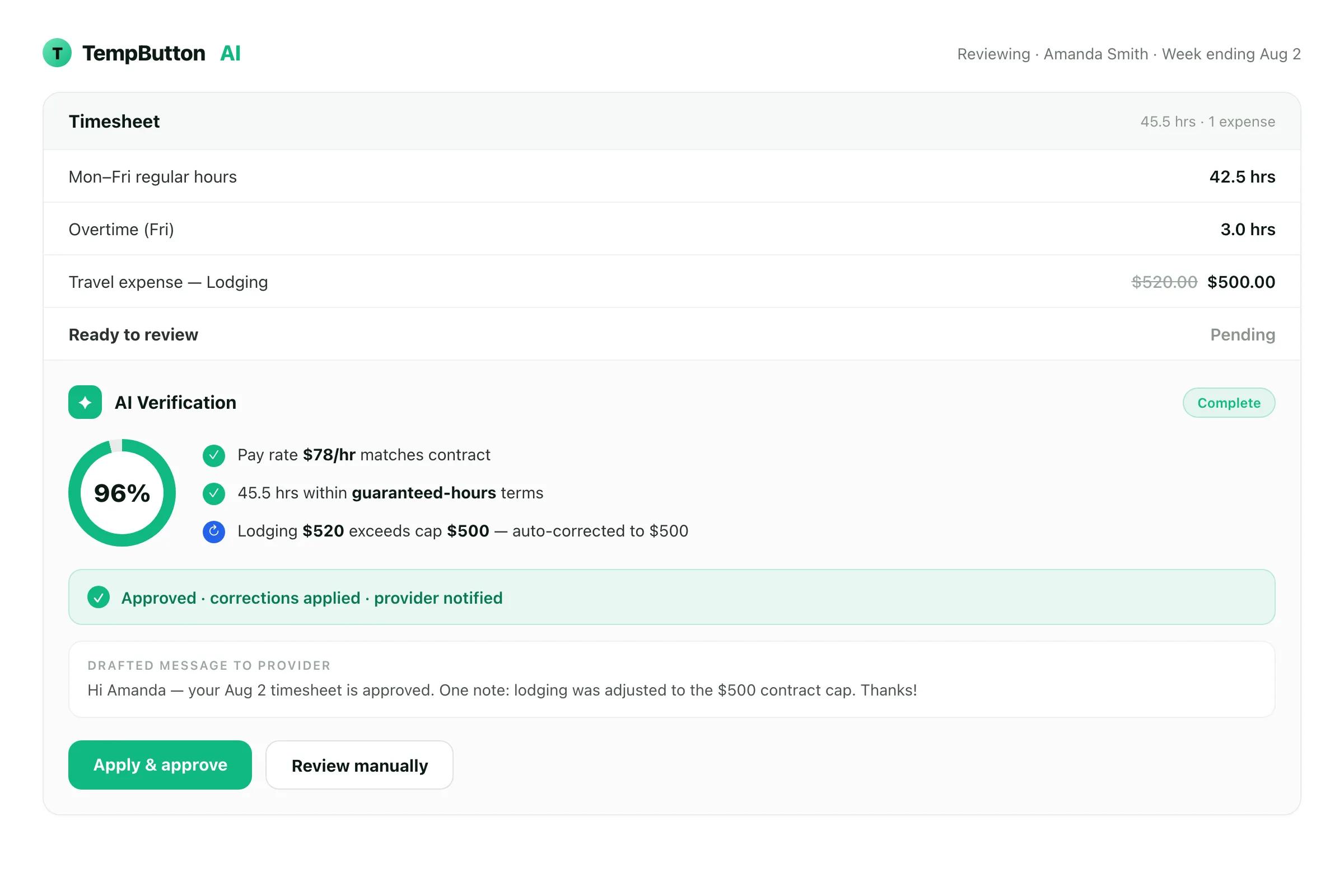Viewport: 1344px width, 896px height.
Task: Click the Apply & approve button
Action: coord(160,765)
